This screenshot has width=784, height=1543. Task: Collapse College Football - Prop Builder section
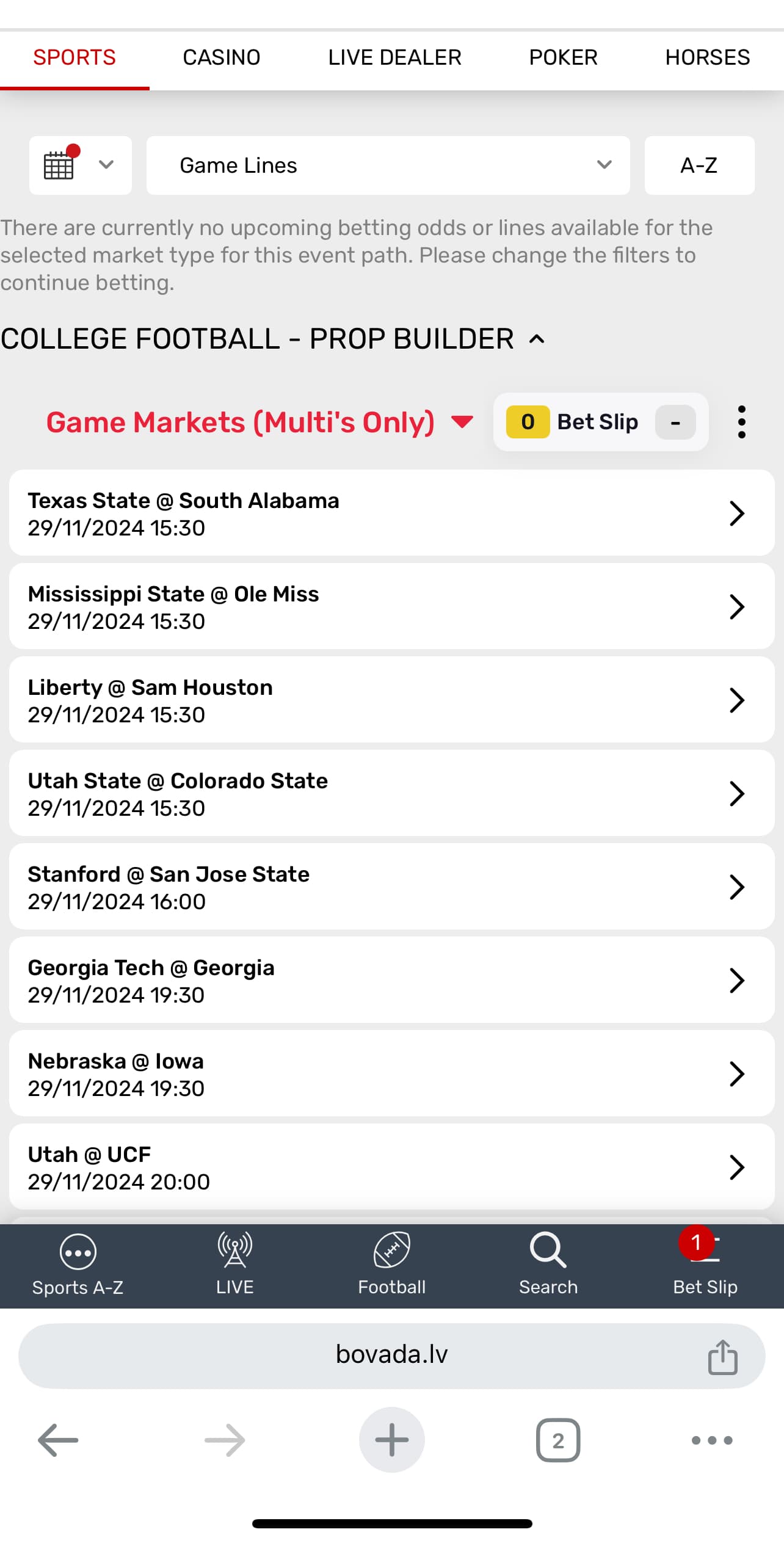pos(536,339)
